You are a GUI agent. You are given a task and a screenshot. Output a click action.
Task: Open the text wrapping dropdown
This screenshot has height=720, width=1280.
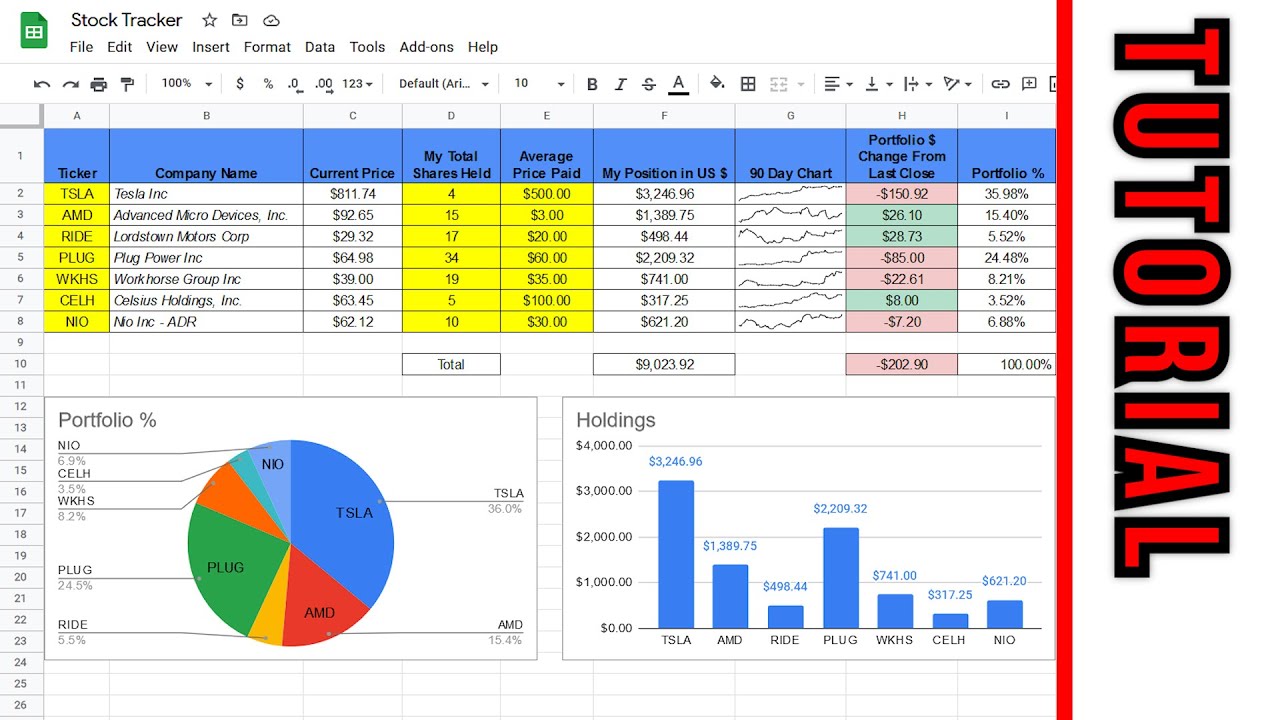(x=917, y=84)
